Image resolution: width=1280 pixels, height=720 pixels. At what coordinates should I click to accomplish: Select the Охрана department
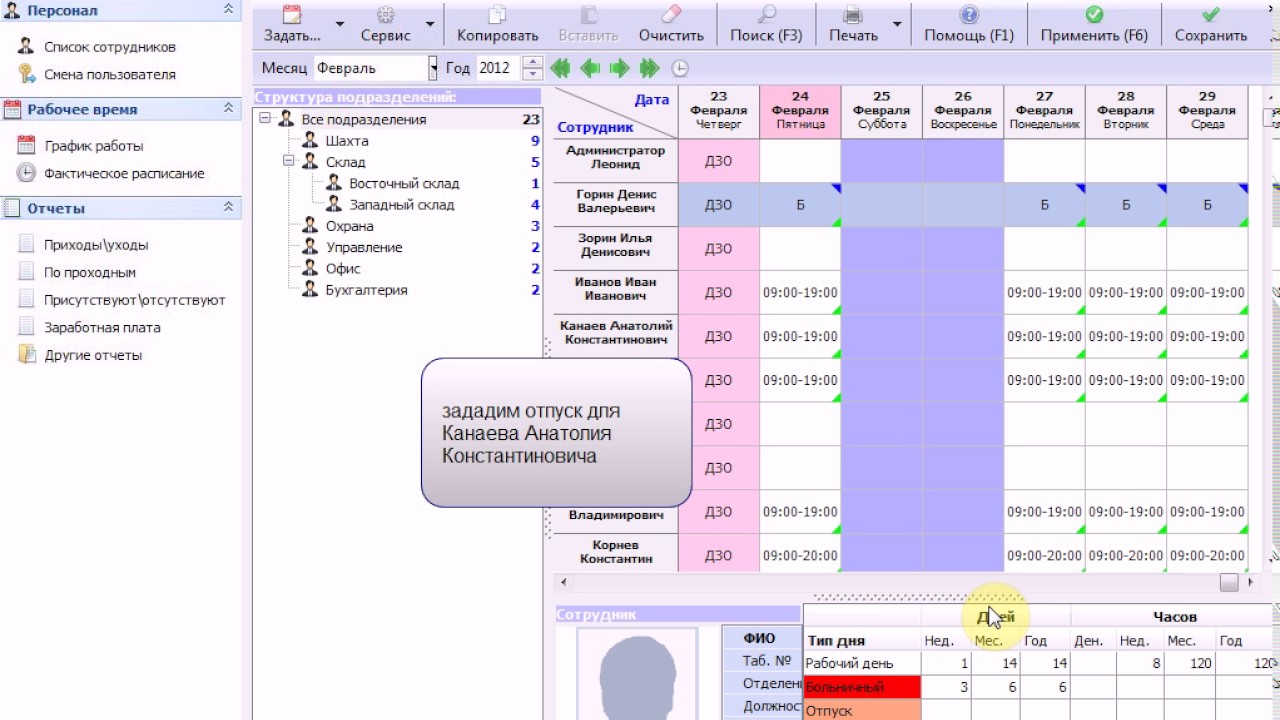(x=350, y=226)
